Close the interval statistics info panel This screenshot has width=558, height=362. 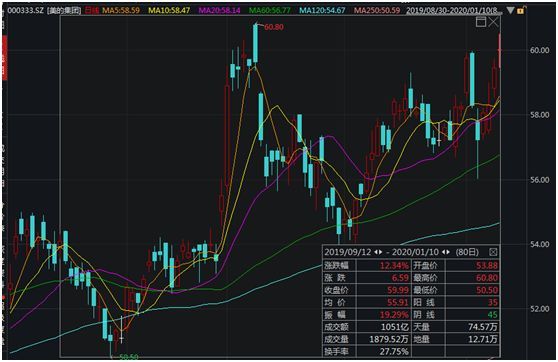[493, 252]
